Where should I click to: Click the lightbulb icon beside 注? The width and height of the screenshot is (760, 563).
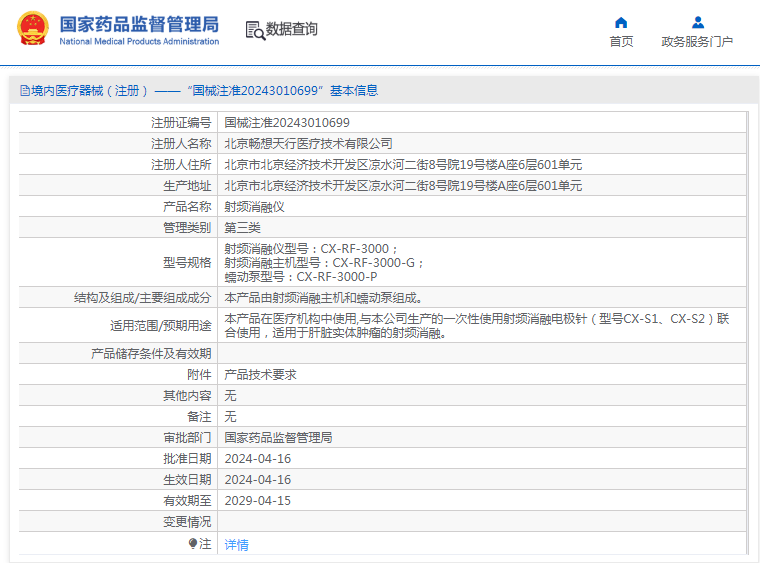193,544
